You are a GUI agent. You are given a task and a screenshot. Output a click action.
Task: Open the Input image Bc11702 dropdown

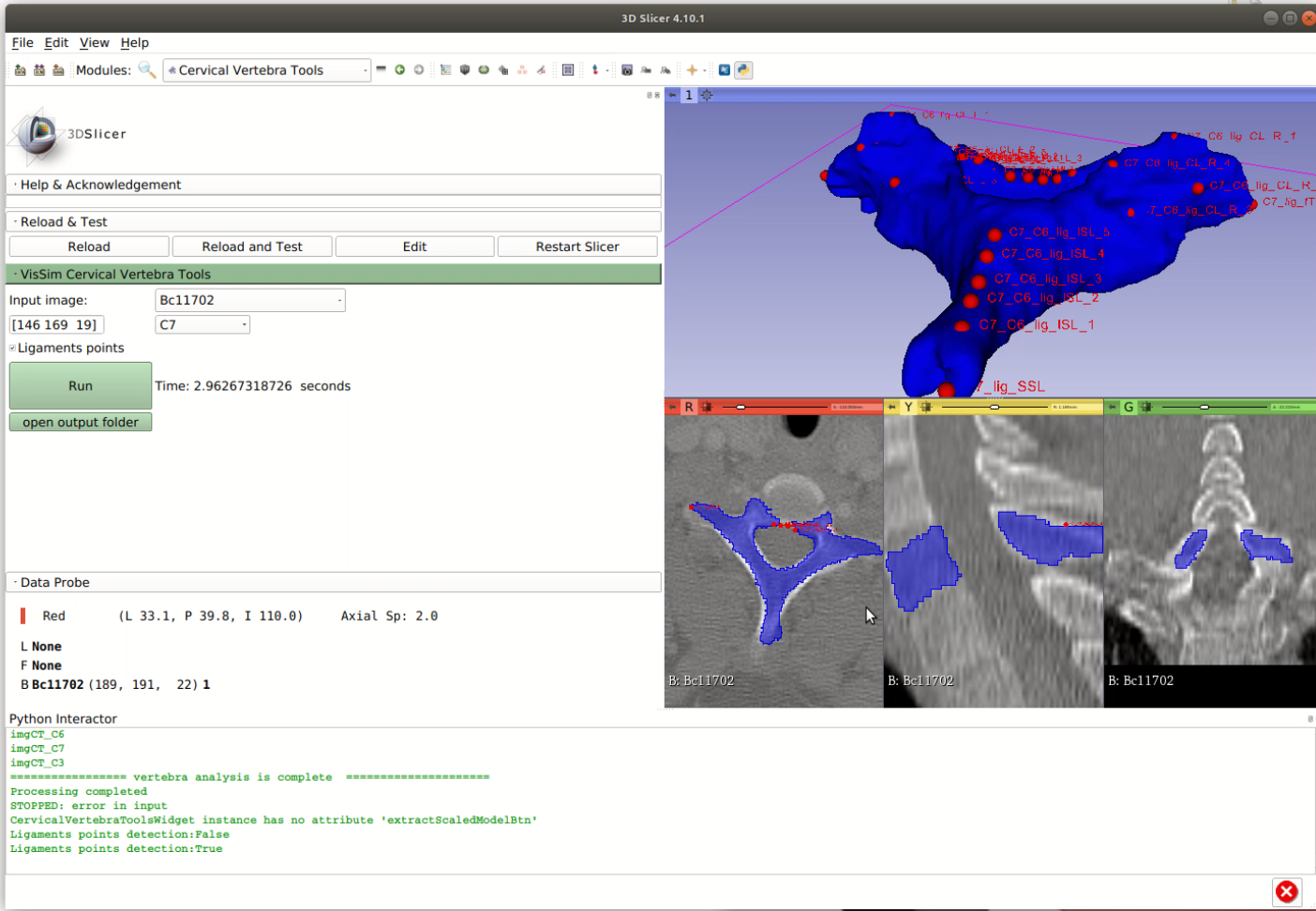coord(249,300)
